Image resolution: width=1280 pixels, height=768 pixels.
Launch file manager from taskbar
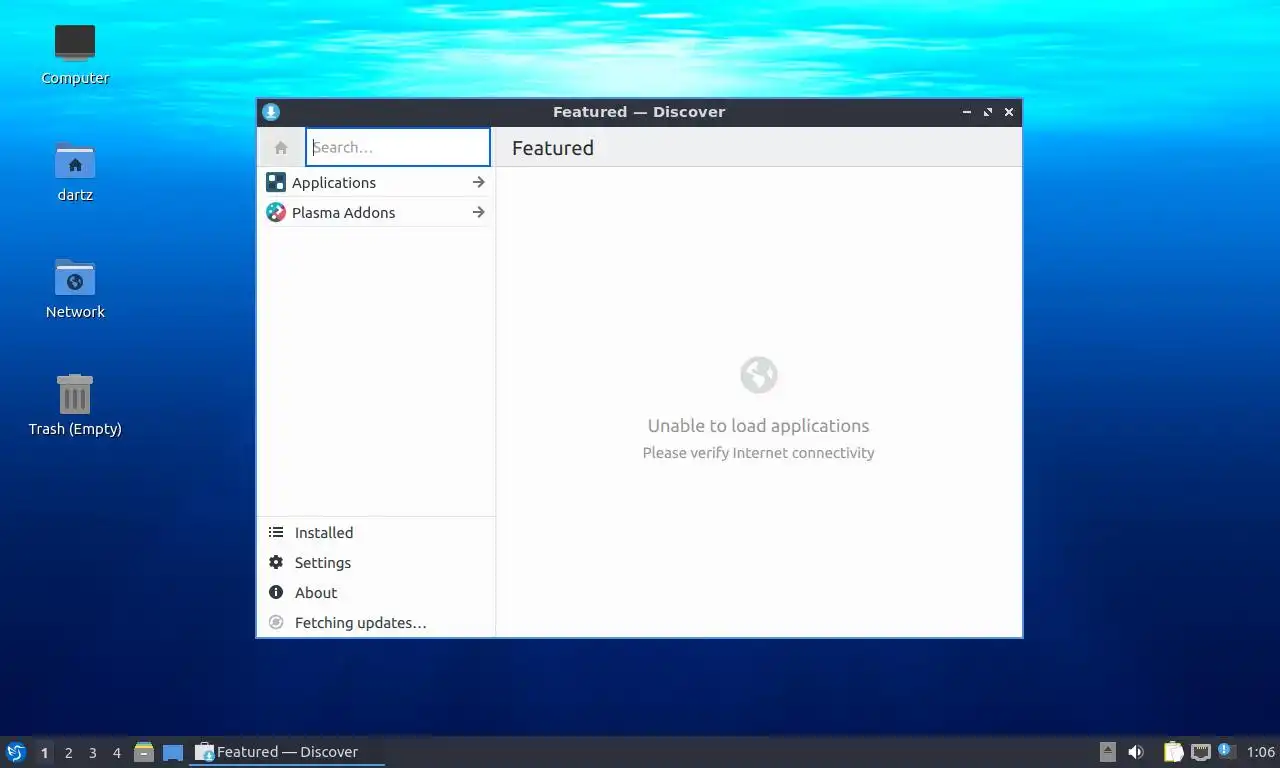[144, 752]
